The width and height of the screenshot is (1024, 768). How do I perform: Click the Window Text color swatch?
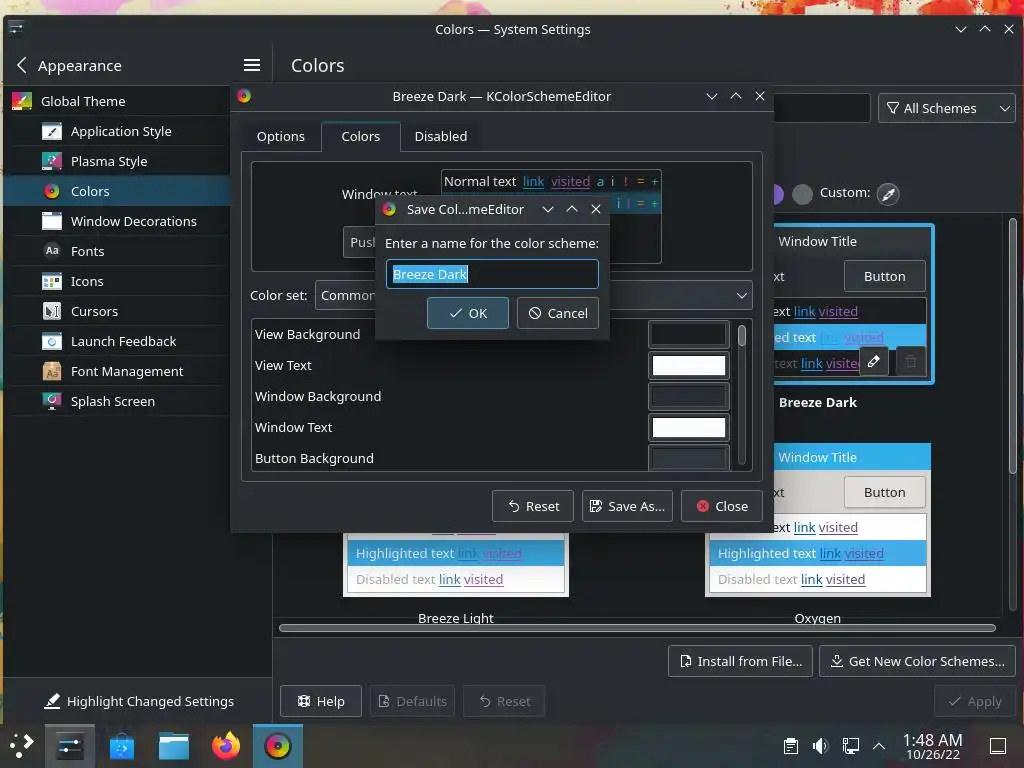pyautogui.click(x=688, y=428)
